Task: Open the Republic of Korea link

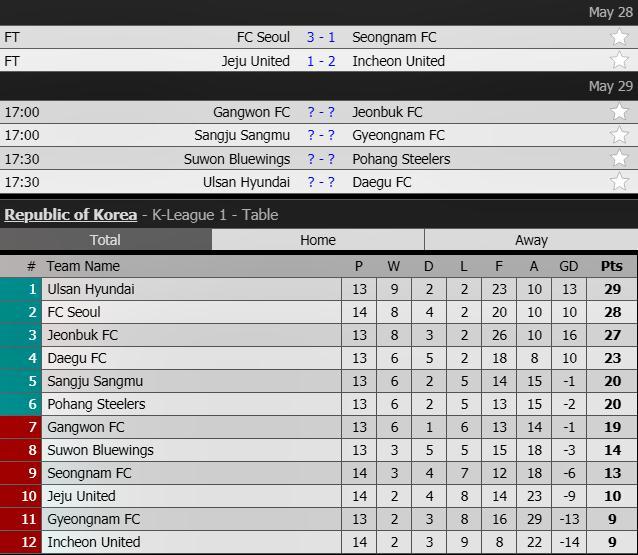Action: click(70, 214)
